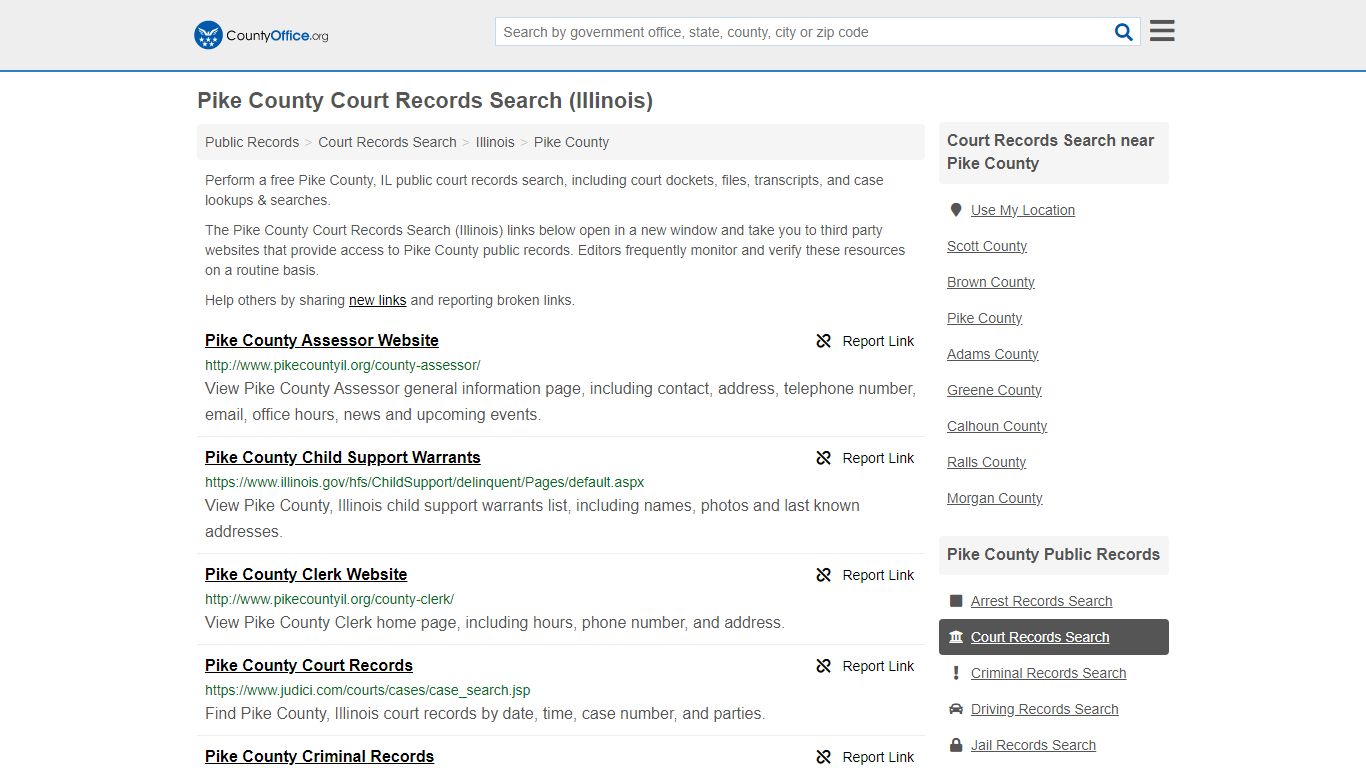Screen dimensions: 1366x768
Task: Open the Pike County sidebar link
Action: click(x=985, y=318)
